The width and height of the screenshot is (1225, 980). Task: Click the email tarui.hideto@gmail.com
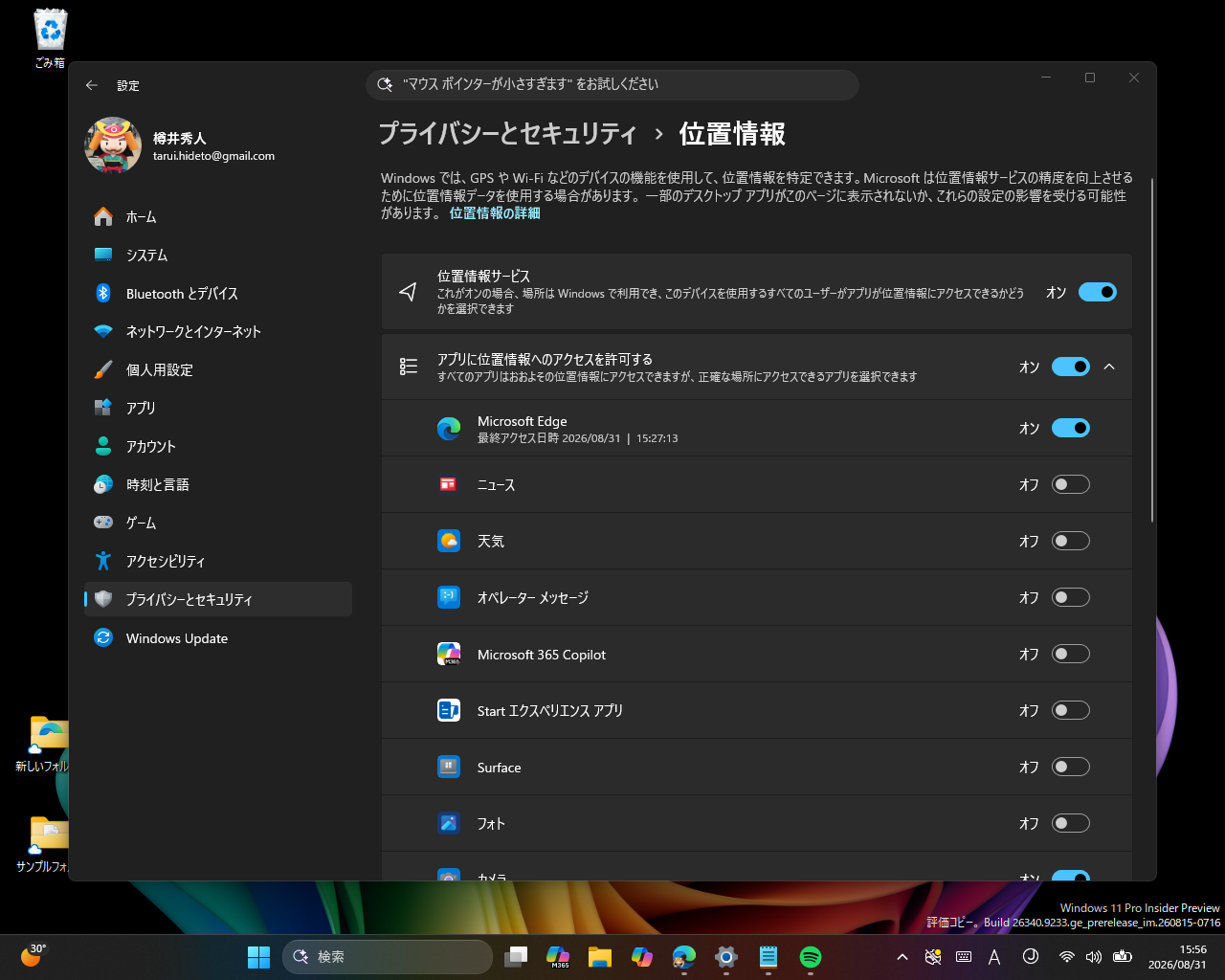213,156
